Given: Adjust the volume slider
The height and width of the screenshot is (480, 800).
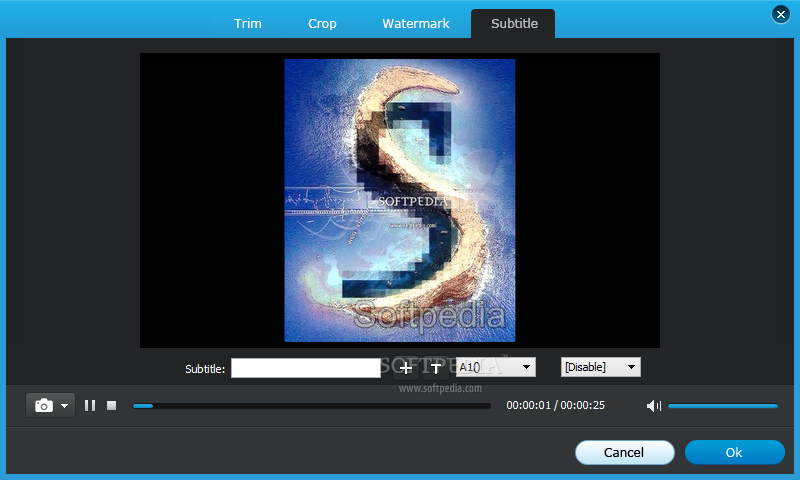Looking at the screenshot, I should (723, 406).
